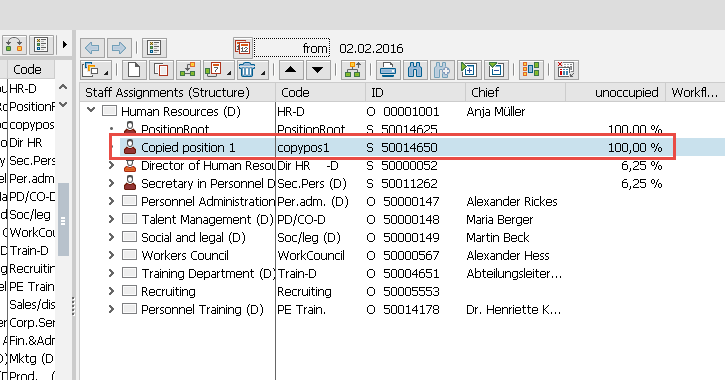The height and width of the screenshot is (380, 725).
Task: Expand the Workers Council node
Action: click(x=111, y=255)
